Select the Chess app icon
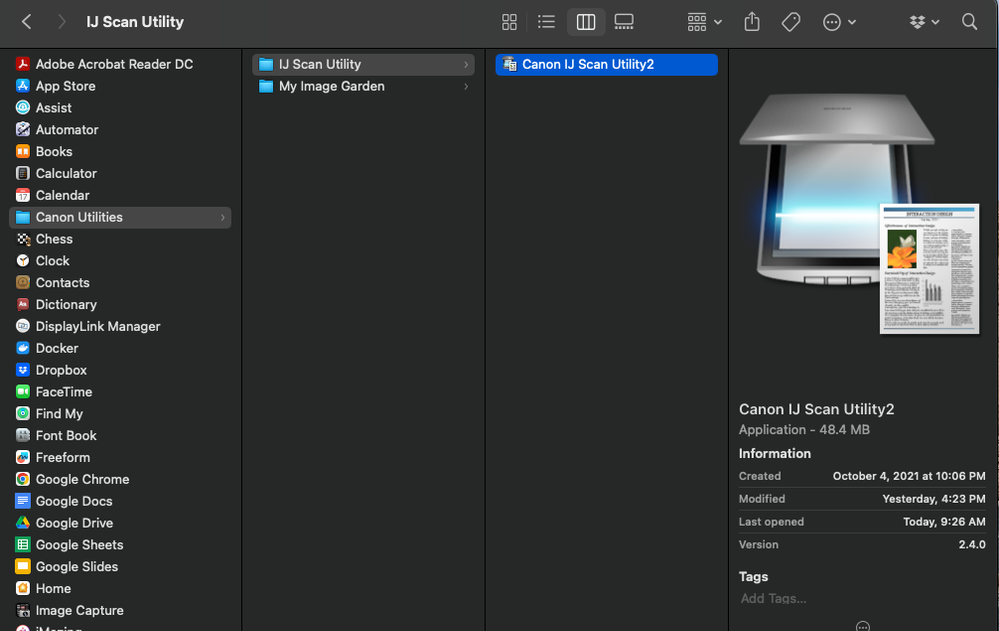999x631 pixels. click(x=23, y=239)
